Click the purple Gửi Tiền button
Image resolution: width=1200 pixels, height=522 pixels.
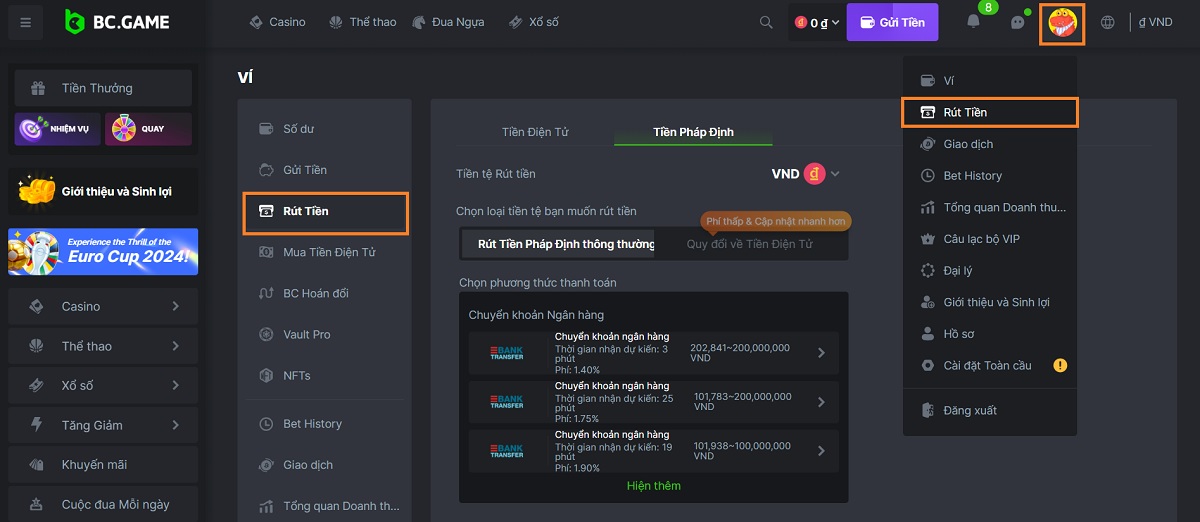[893, 22]
